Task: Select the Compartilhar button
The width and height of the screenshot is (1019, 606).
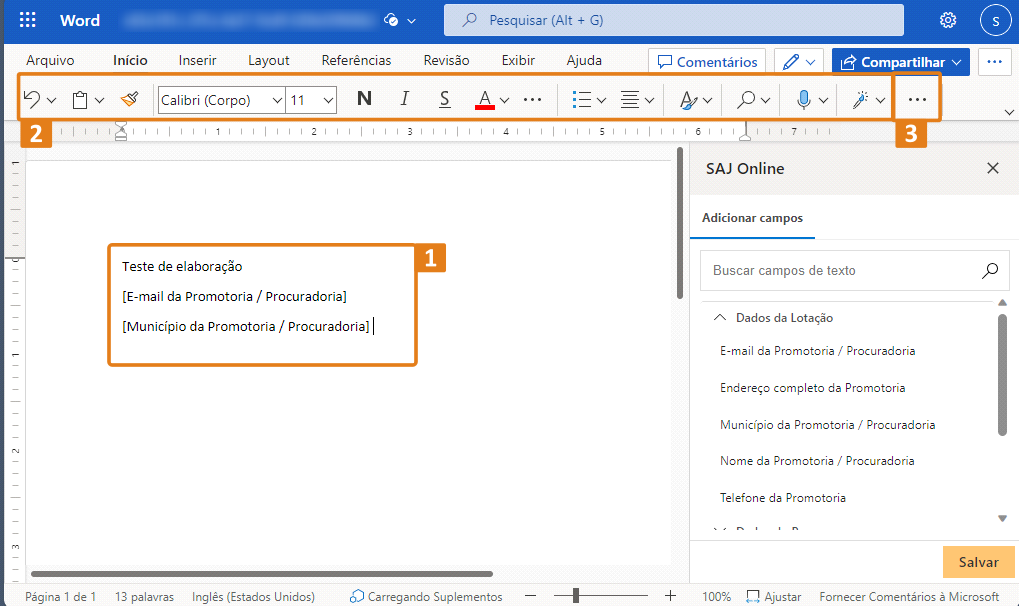Action: pos(898,61)
